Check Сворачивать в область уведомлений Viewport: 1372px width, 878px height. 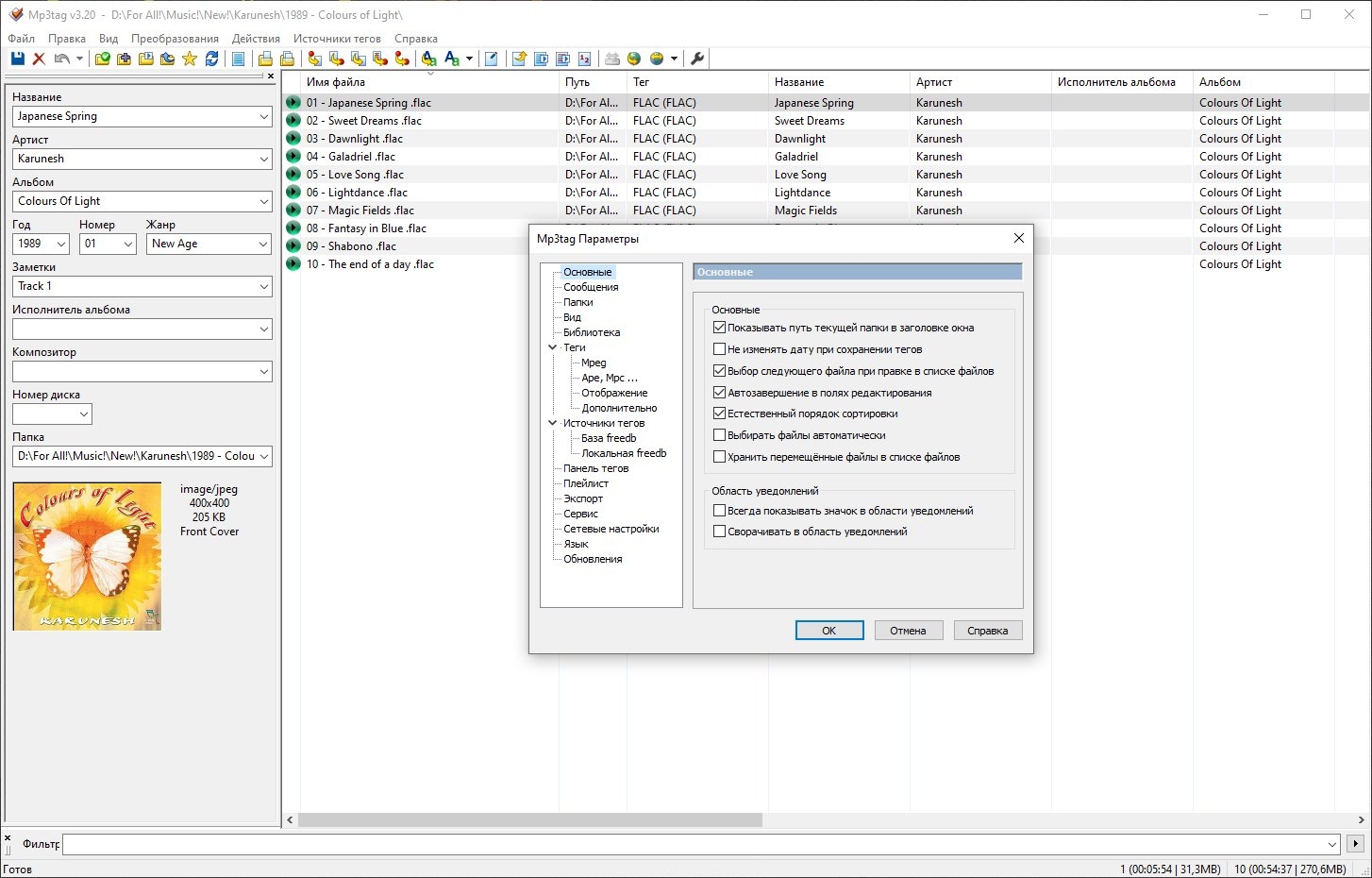(x=720, y=532)
